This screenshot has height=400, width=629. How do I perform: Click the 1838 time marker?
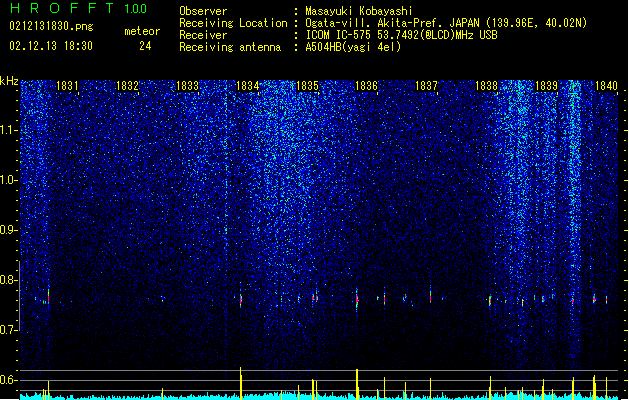pos(486,86)
